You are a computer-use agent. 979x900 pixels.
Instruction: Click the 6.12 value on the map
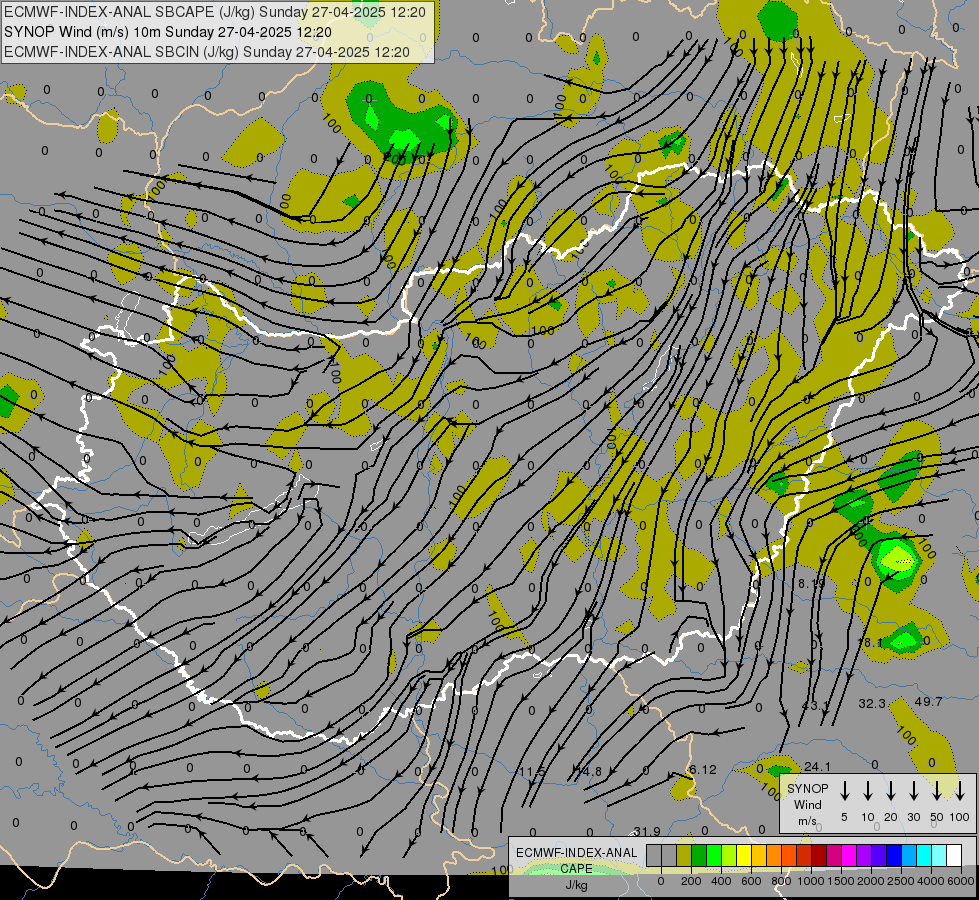click(x=702, y=769)
